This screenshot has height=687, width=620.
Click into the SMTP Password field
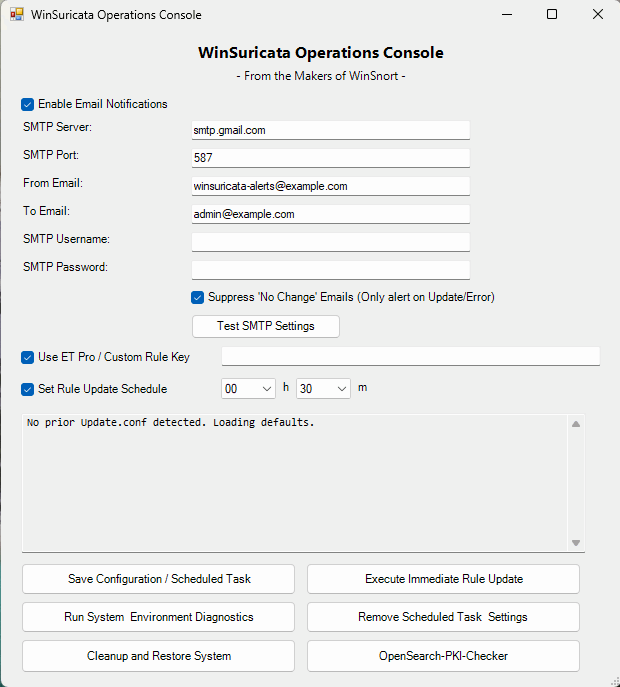(331, 270)
